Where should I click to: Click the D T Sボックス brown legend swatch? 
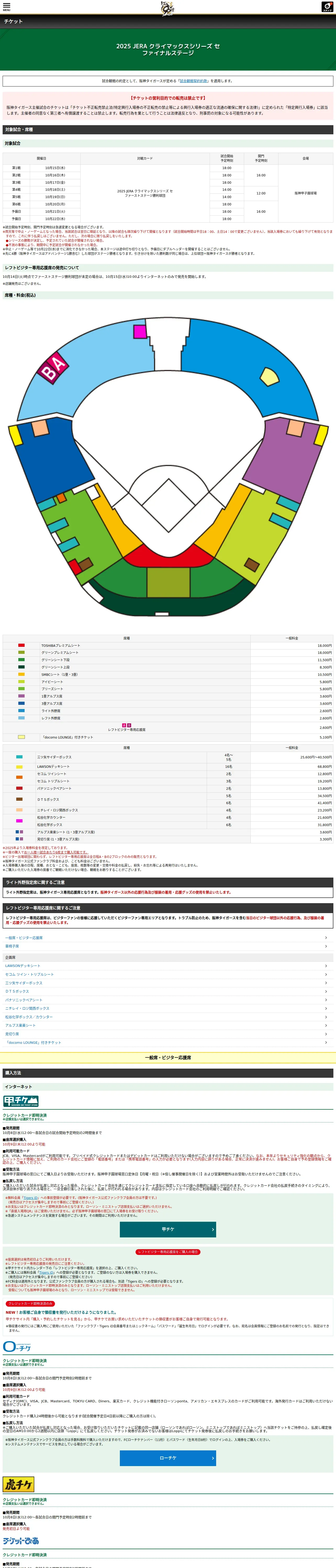(x=20, y=799)
